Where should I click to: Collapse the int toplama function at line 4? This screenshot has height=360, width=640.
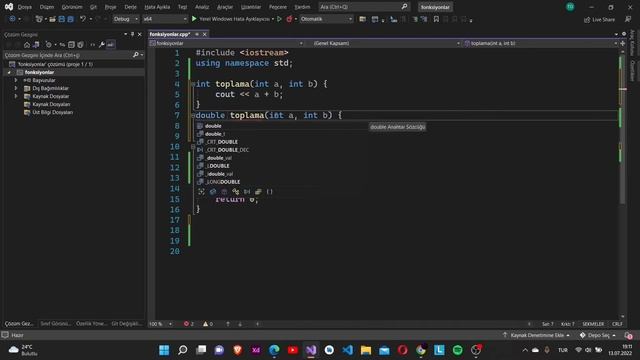click(x=193, y=84)
